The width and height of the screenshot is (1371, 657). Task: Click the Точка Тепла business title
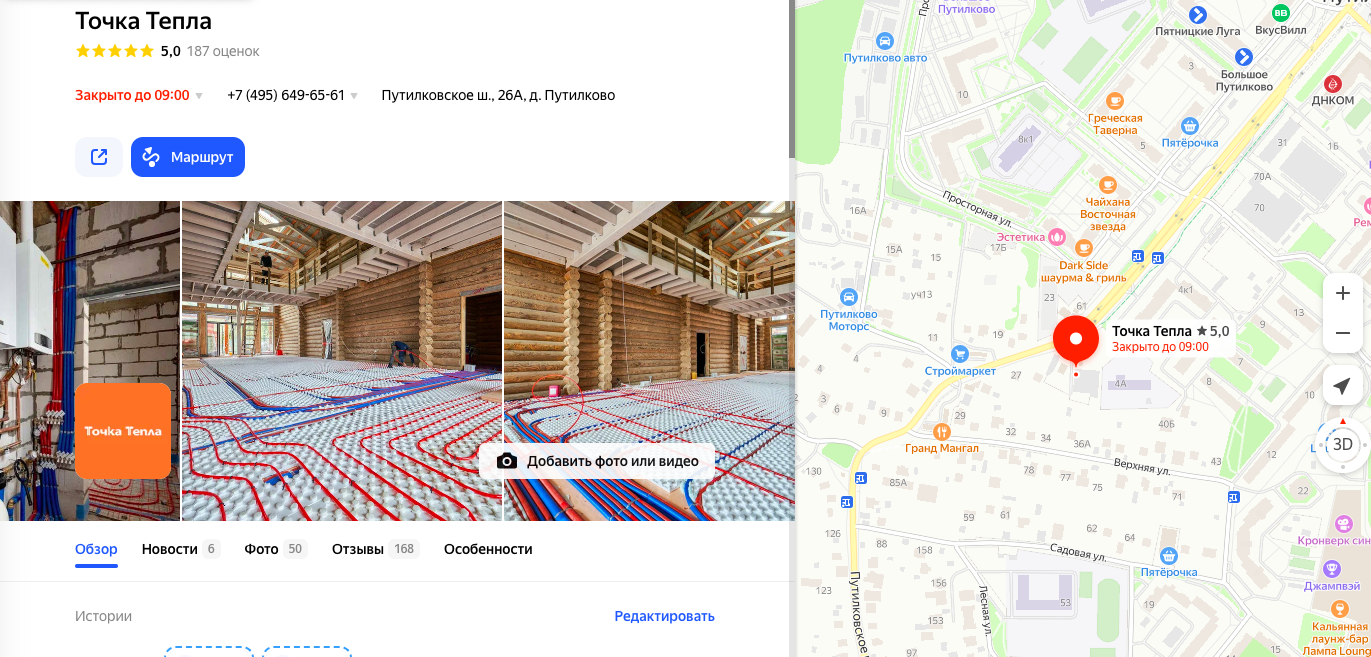pyautogui.click(x=143, y=21)
